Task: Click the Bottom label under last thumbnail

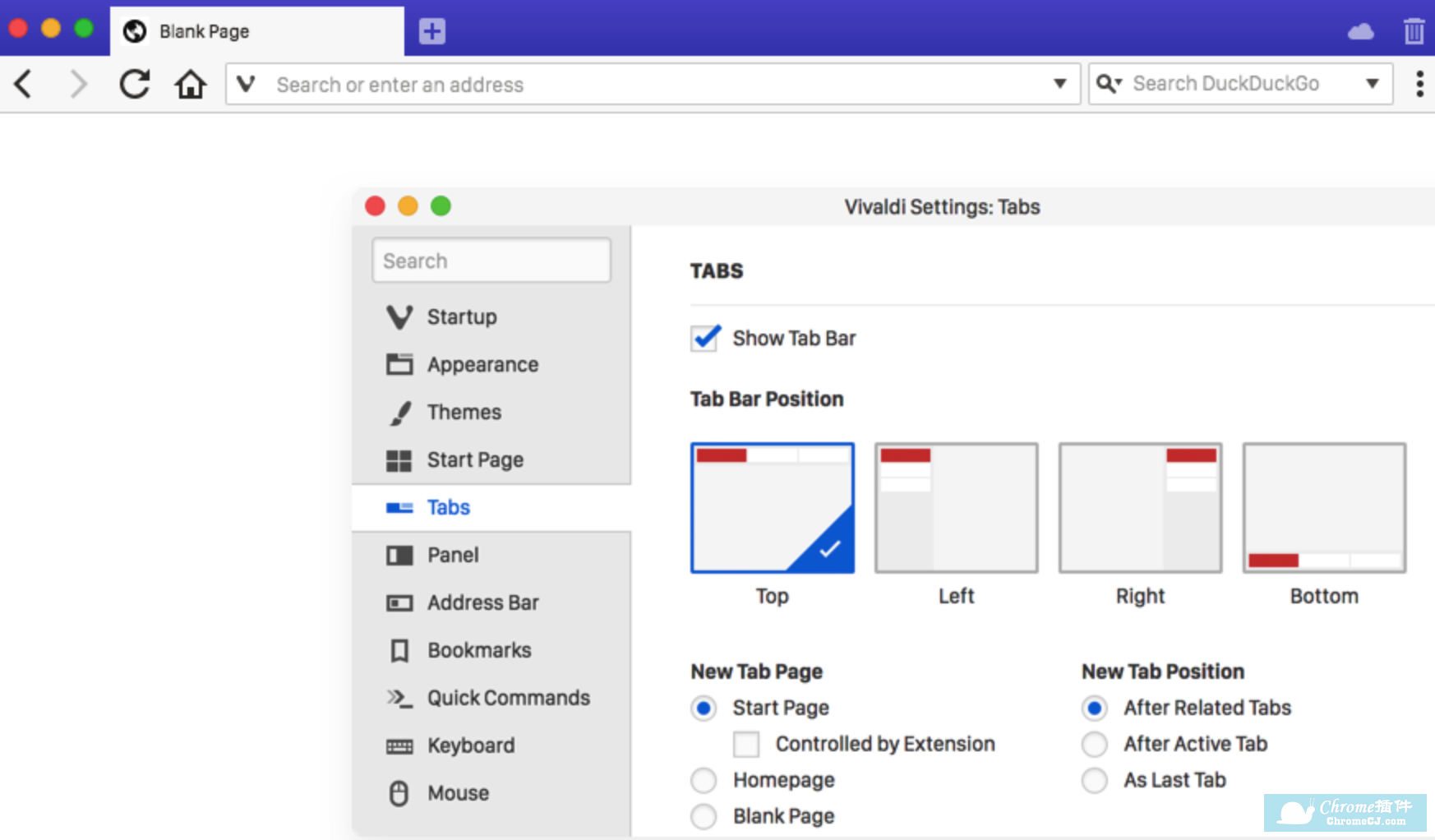Action: point(1324,596)
